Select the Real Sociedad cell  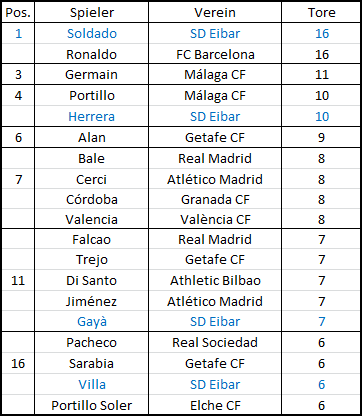point(215,342)
